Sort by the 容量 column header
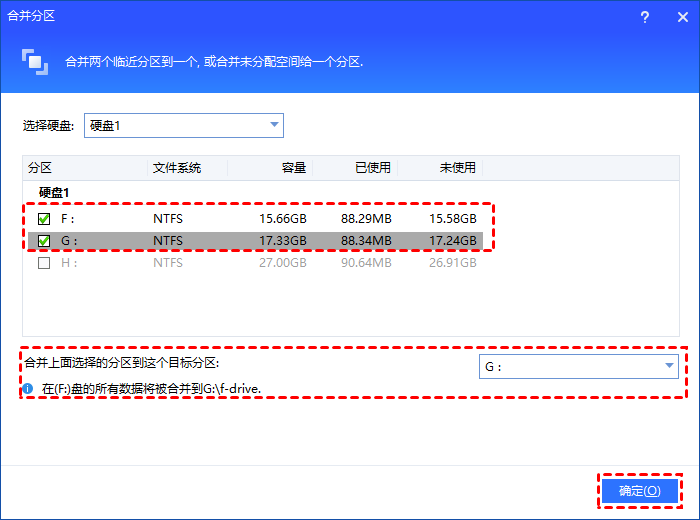Screen dimensions: 700x520 (294, 167)
